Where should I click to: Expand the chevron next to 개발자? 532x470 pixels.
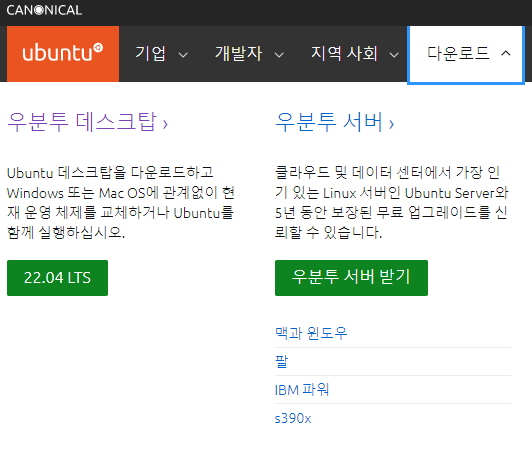pos(279,55)
